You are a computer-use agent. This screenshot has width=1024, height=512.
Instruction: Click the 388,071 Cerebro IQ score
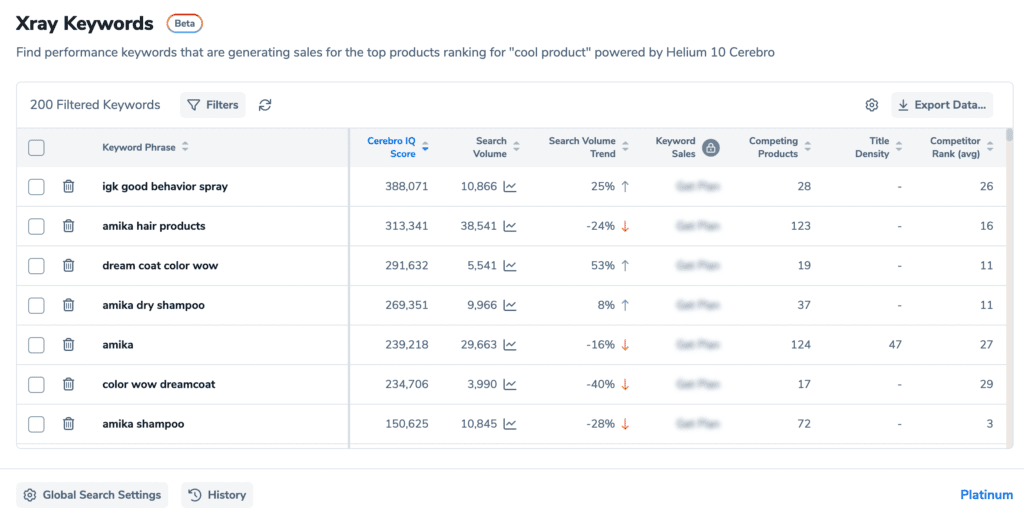click(x=407, y=187)
